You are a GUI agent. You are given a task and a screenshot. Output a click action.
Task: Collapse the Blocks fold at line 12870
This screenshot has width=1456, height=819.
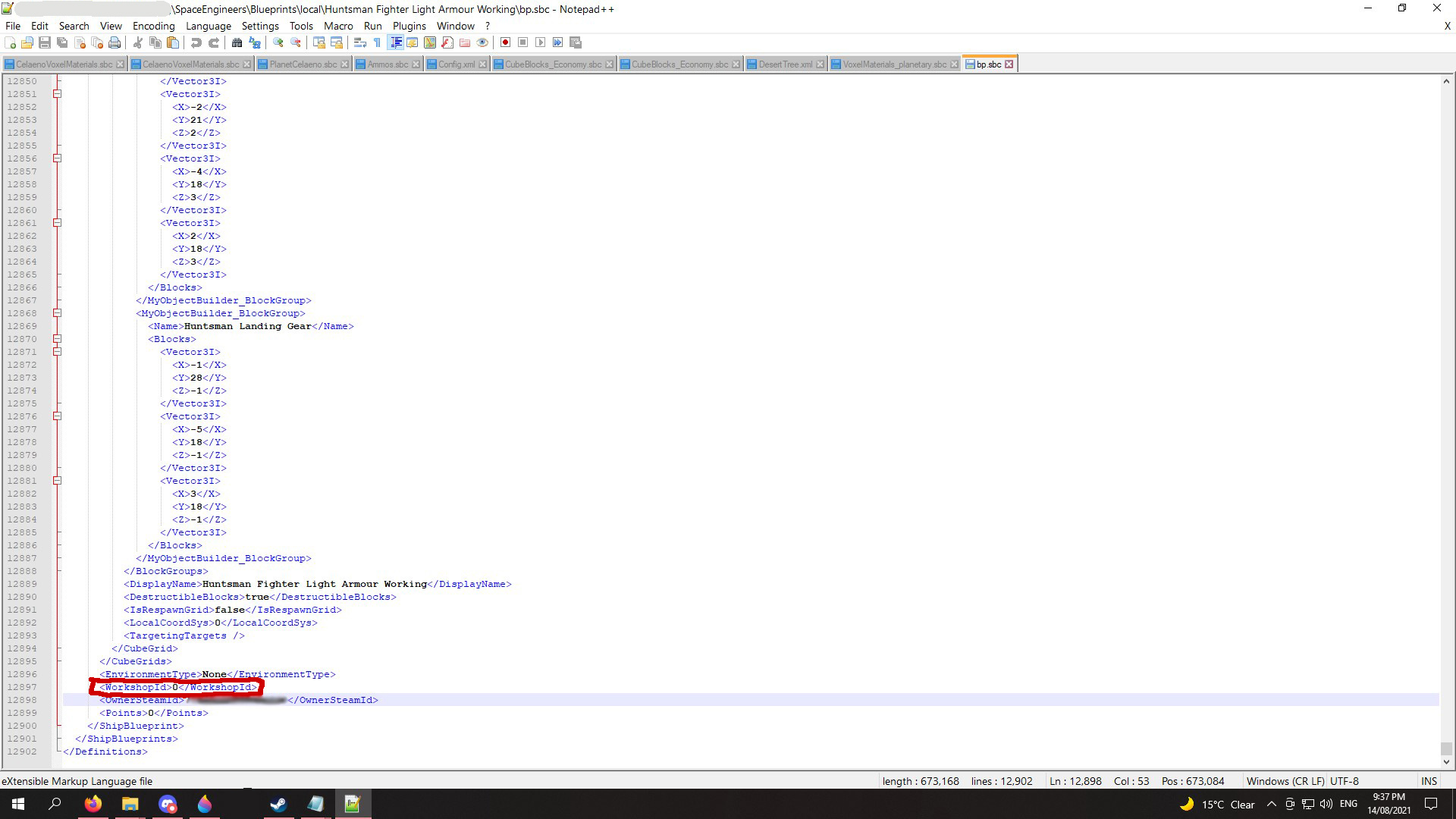(57, 339)
